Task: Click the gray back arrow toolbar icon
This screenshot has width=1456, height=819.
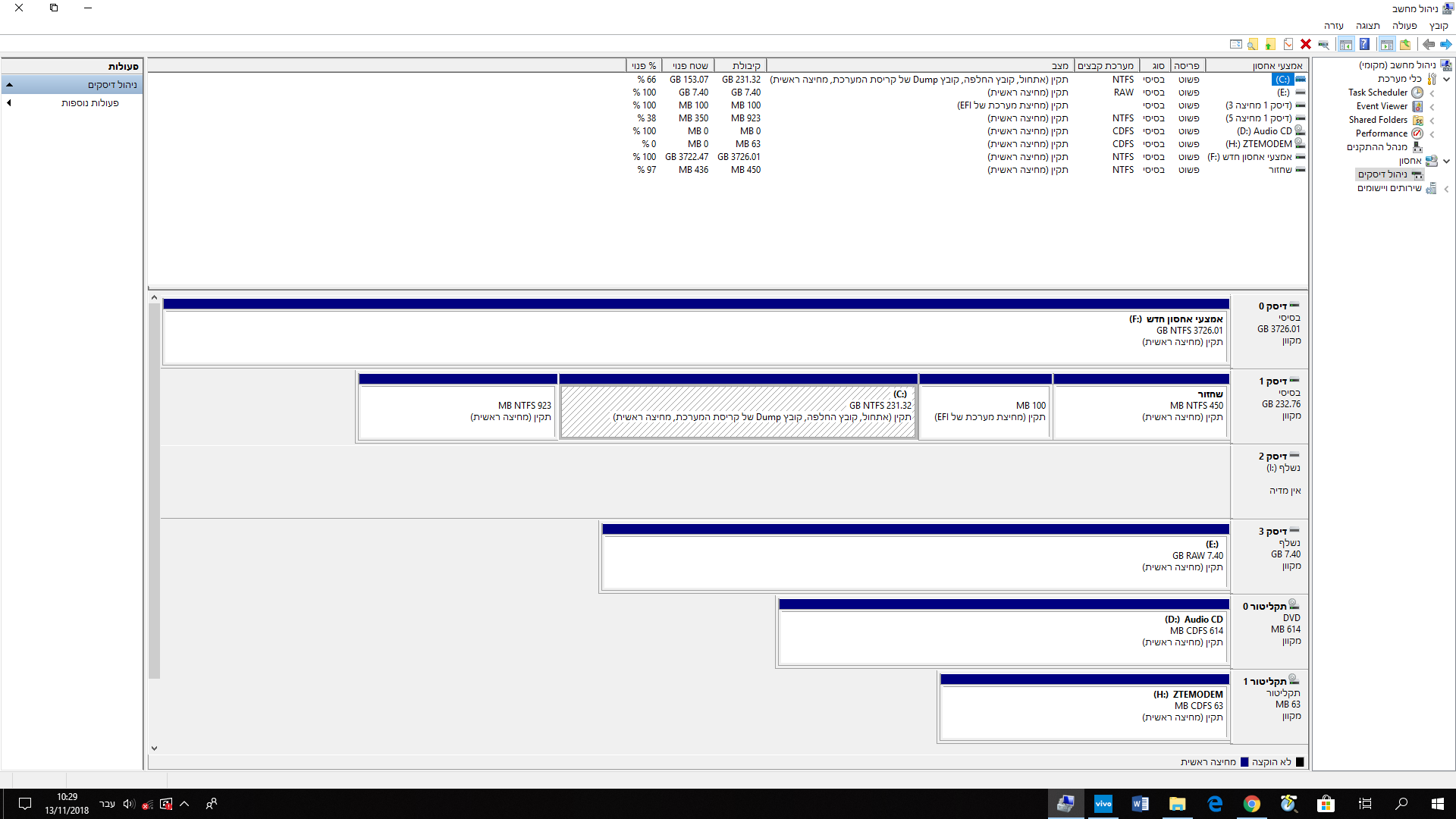Action: pos(1429,44)
